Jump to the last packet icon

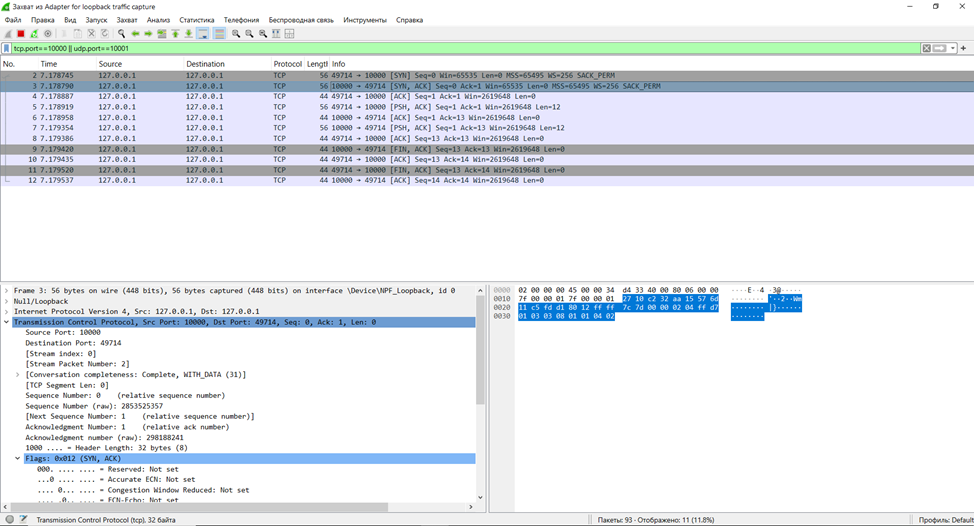click(x=188, y=34)
